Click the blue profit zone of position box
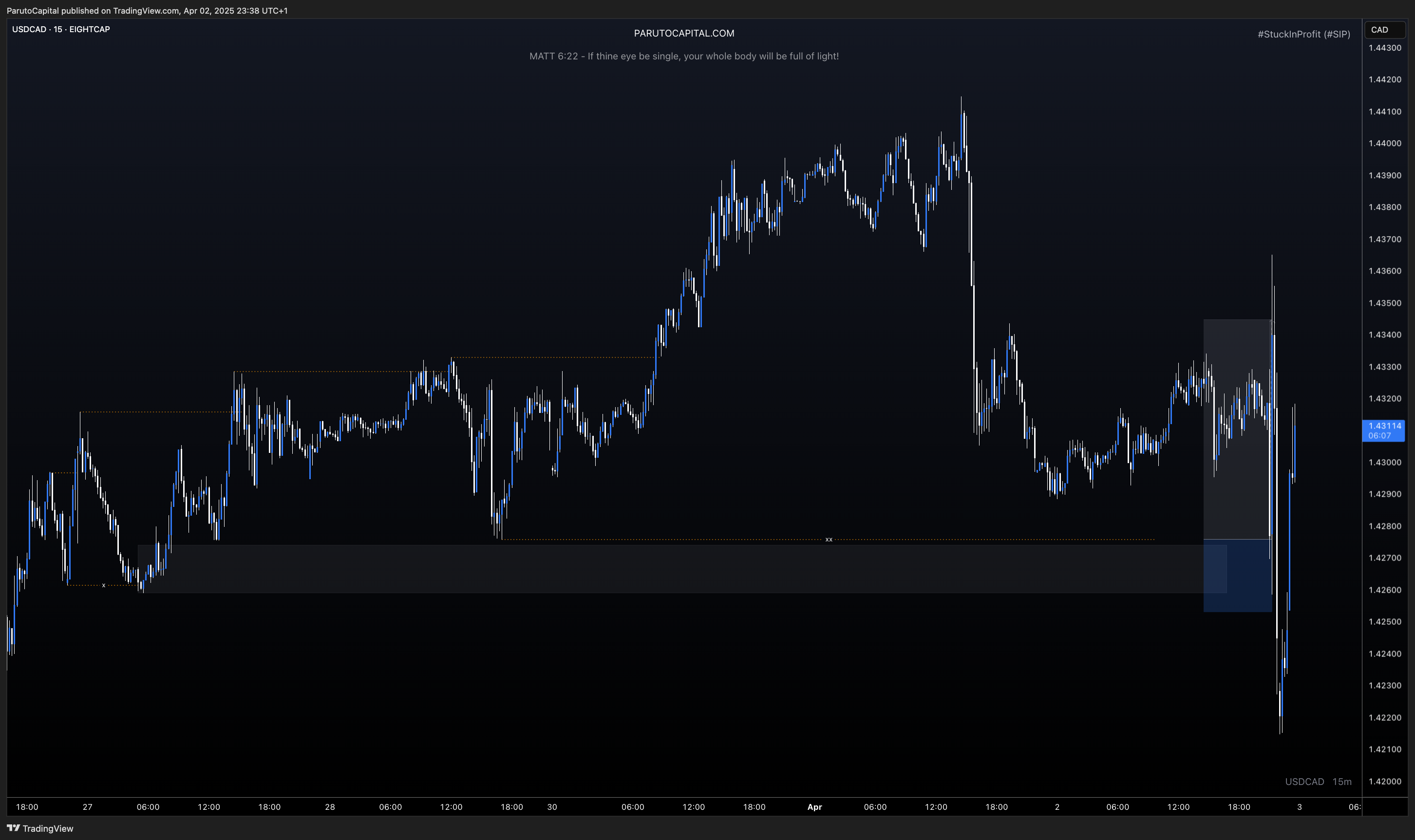 (1237, 575)
